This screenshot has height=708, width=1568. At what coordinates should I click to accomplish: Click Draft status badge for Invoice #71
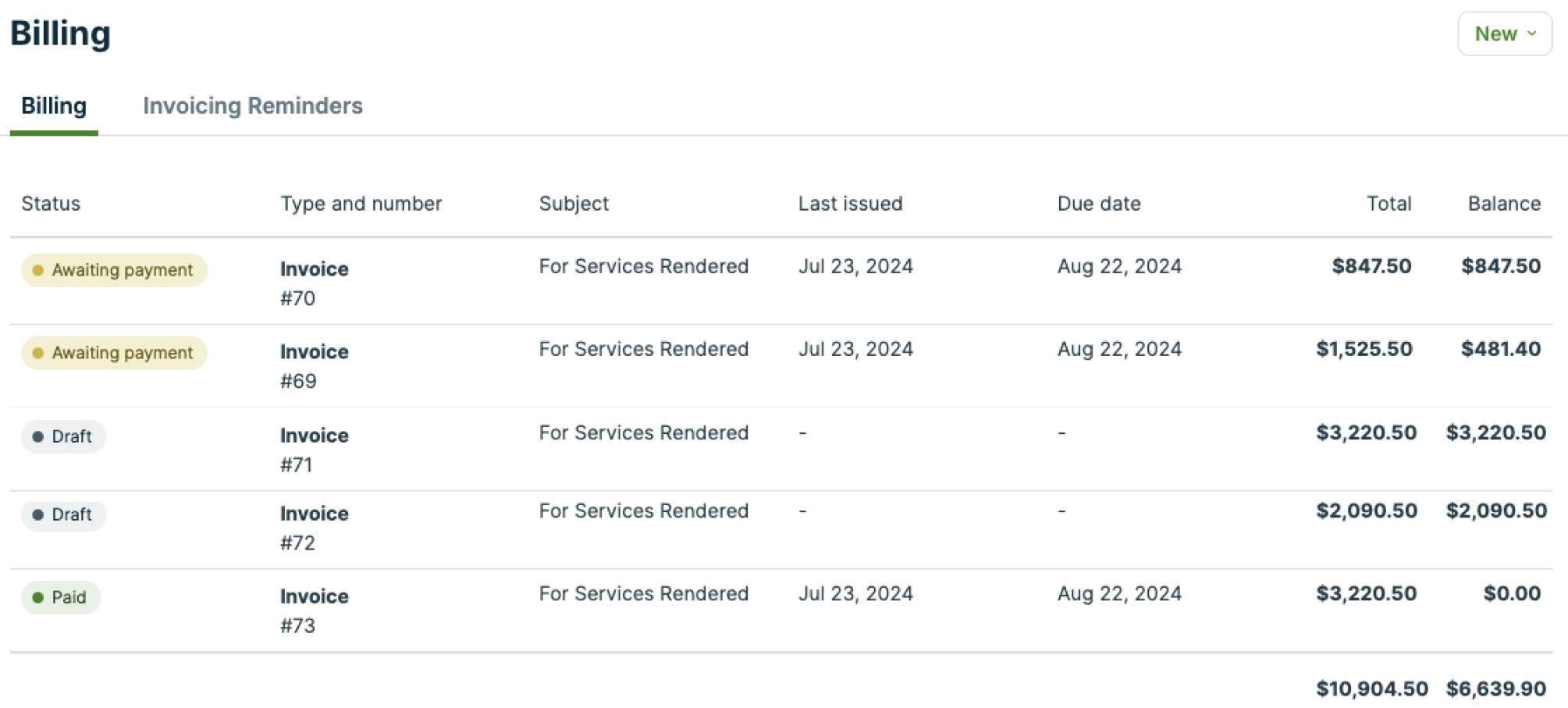coord(64,436)
